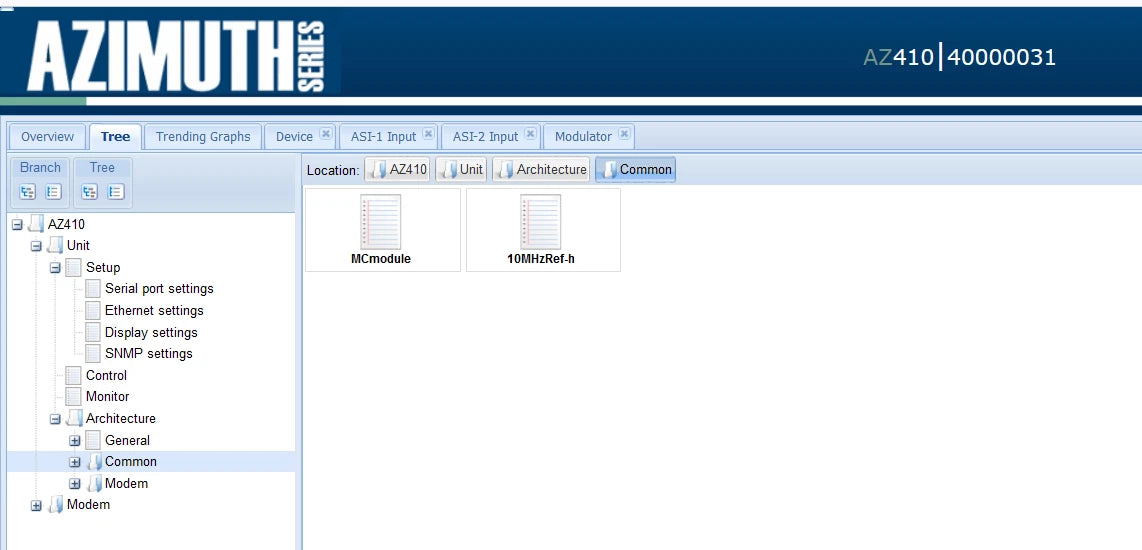Click the Serial port settings page icon
Screen dimensions: 1142x550
pos(92,289)
